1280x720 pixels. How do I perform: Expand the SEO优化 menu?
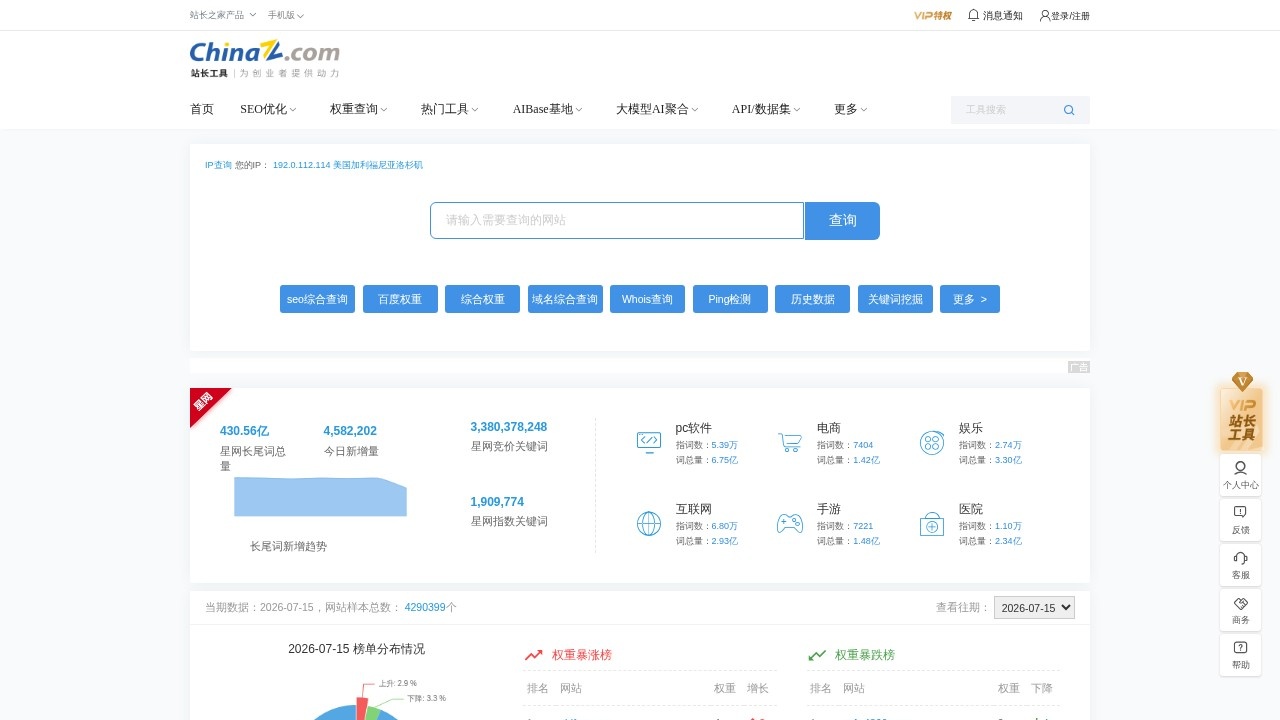pos(268,109)
